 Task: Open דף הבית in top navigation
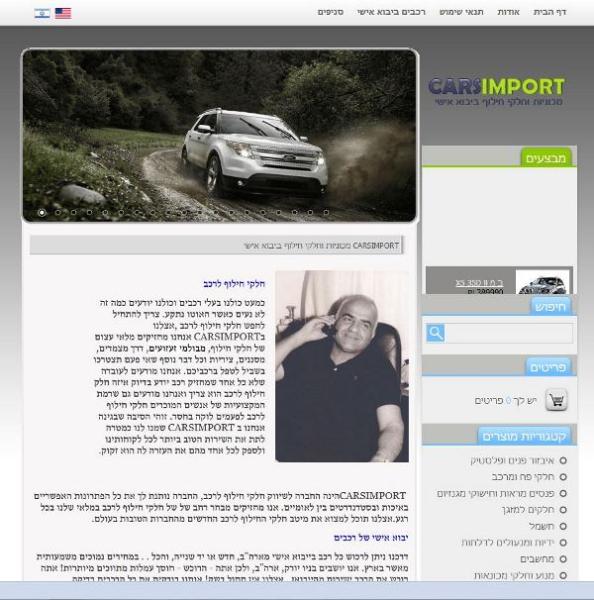click(x=550, y=12)
